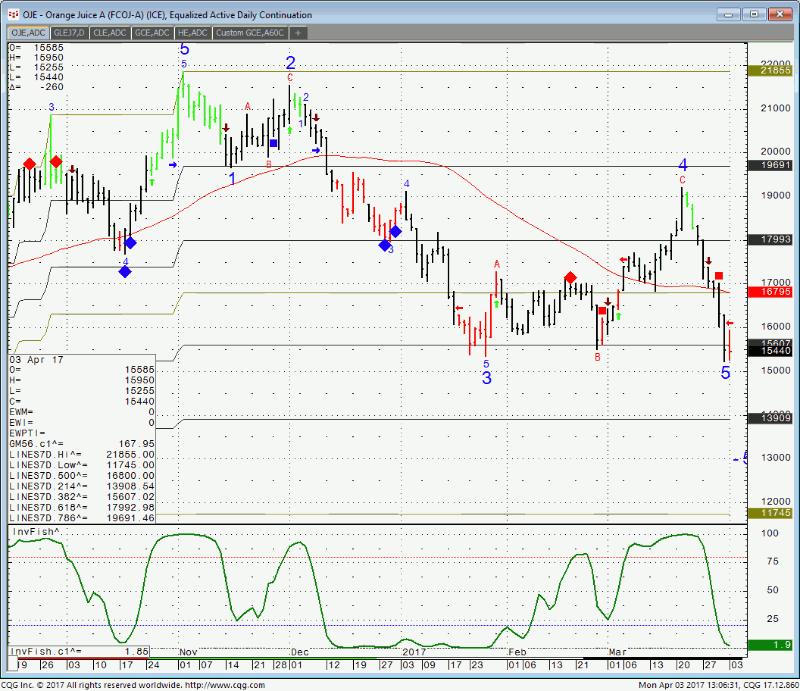
Task: Click the InvFish.c1^ value readout
Action: click(x=79, y=652)
